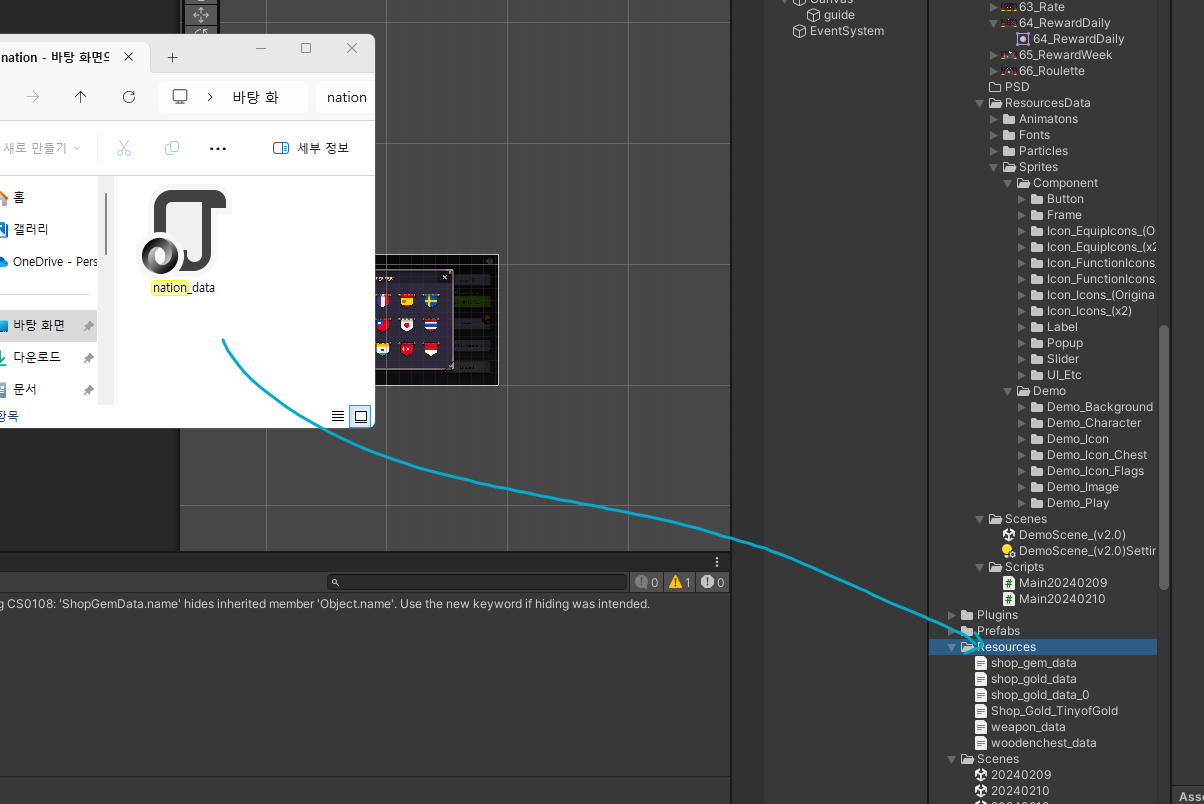Select 바탕 화면 in Explorer sidebar
The height and width of the screenshot is (804, 1204).
(48, 325)
